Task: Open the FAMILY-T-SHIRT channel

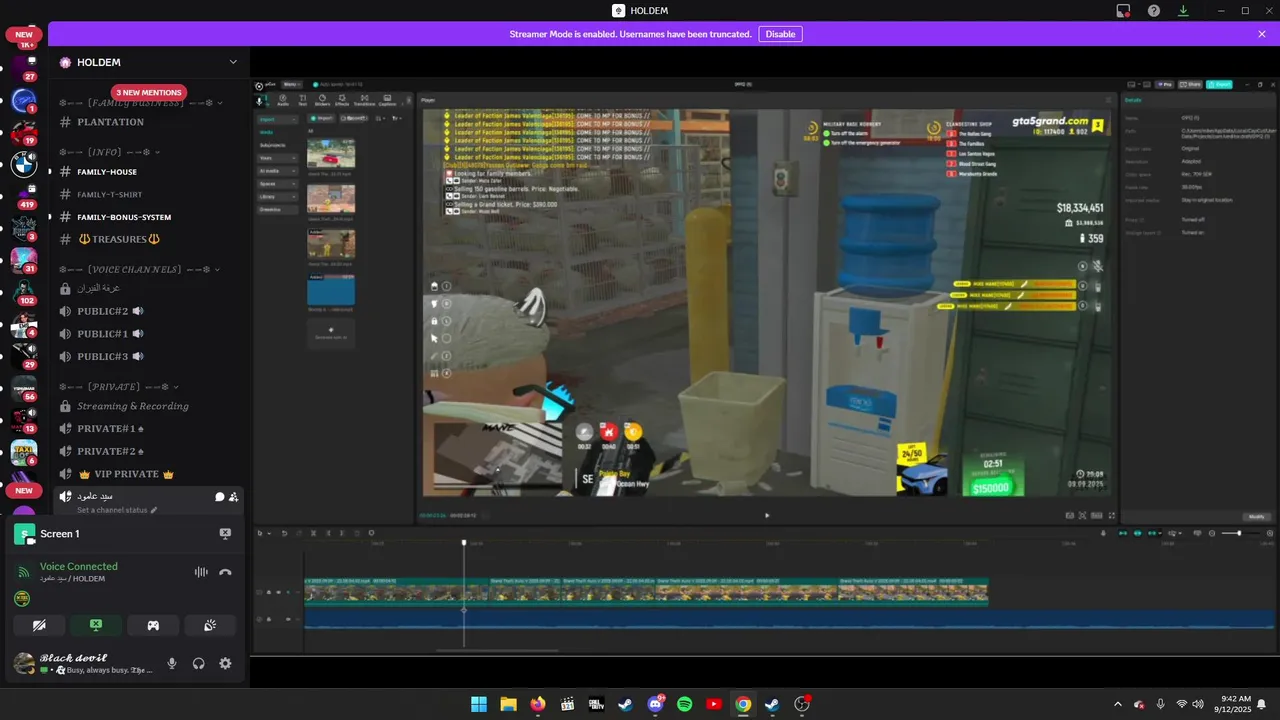Action: [146, 194]
